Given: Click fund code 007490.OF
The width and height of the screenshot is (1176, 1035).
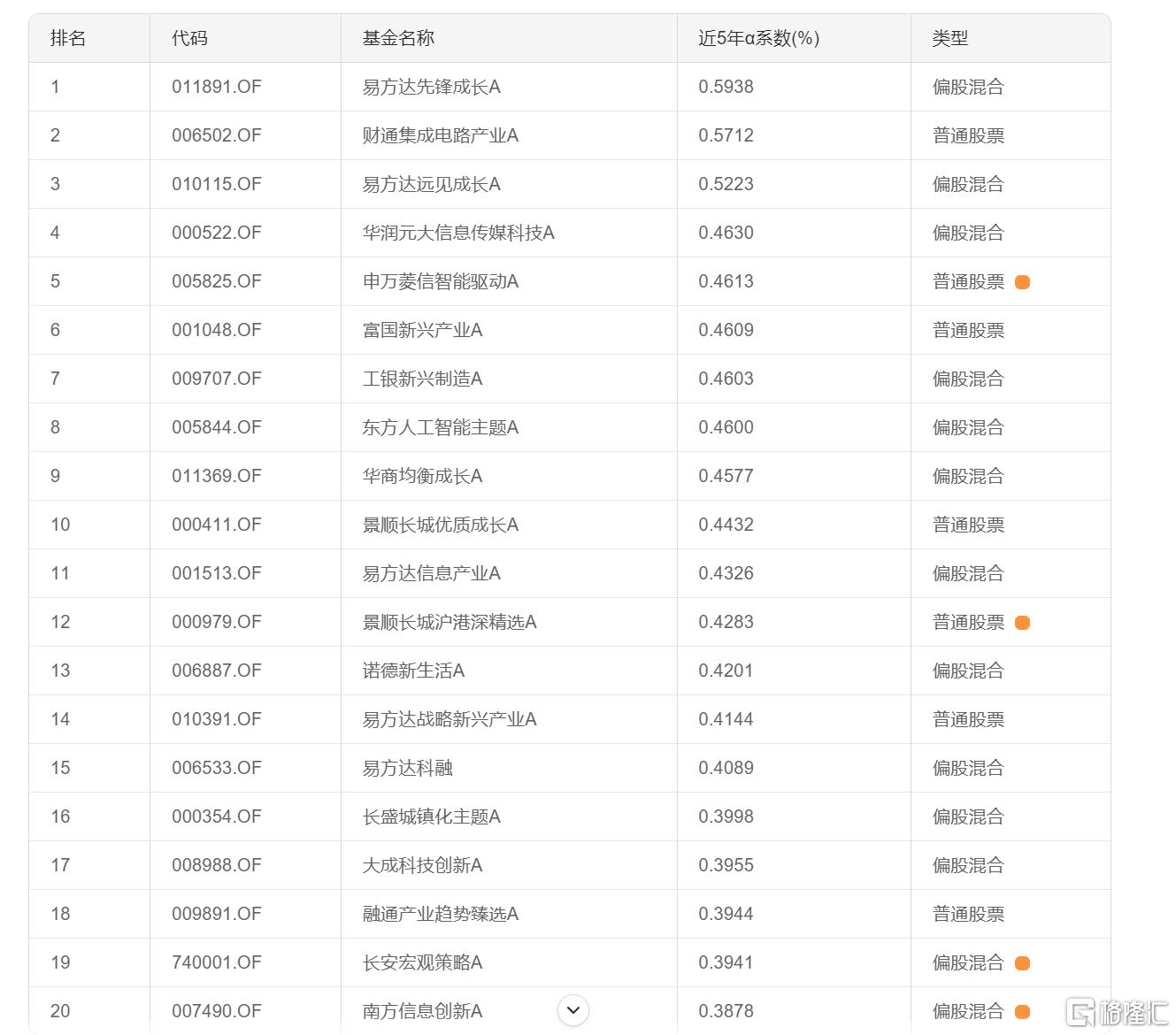Looking at the screenshot, I should click(x=217, y=1011).
